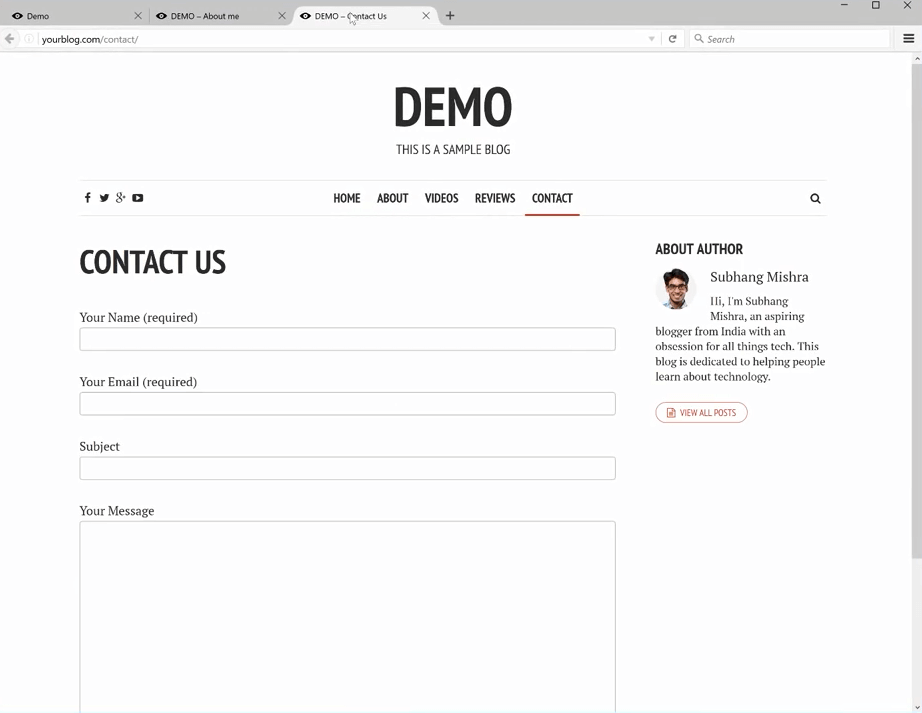Click the THIS IS A SAMPLE BLOG tagline
Viewport: 922px width, 713px height.
pyautogui.click(x=453, y=150)
